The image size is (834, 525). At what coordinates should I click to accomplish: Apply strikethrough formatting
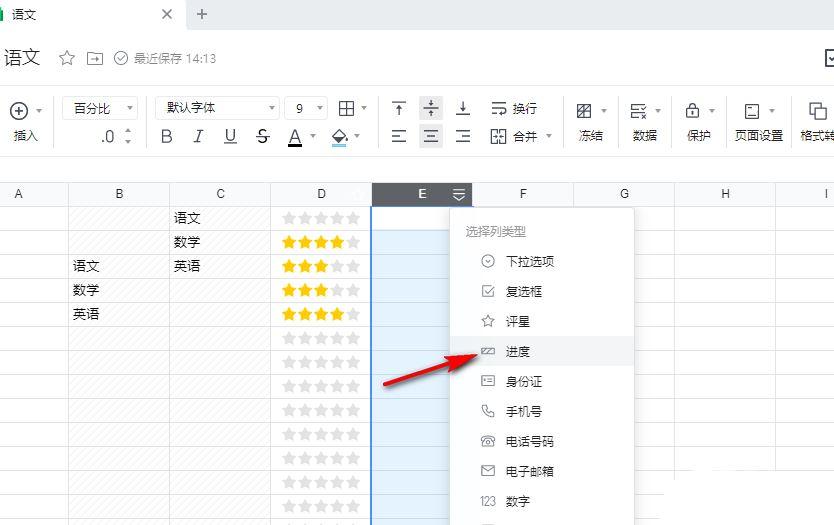262,136
